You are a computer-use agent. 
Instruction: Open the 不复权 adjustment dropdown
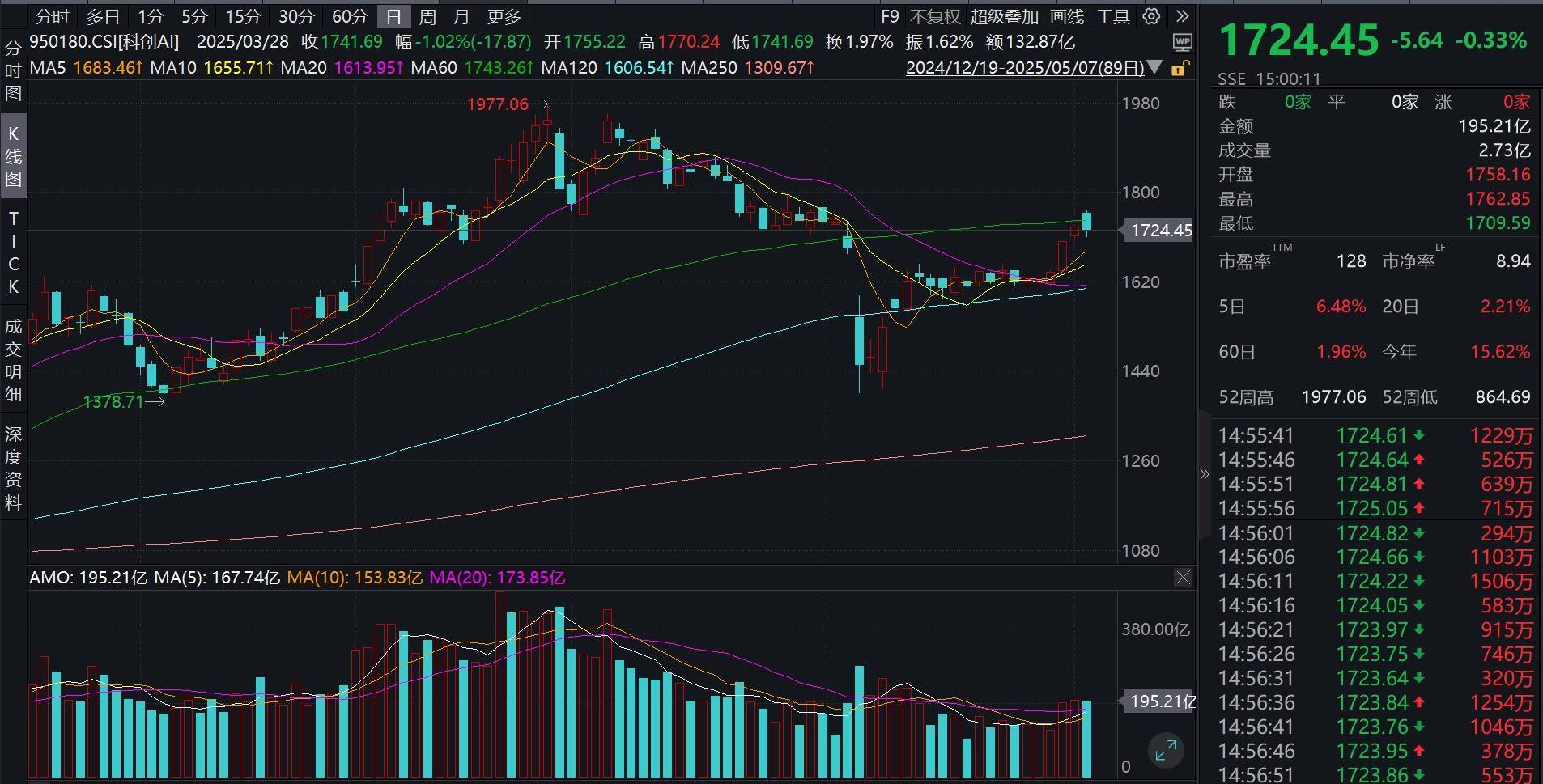coord(934,16)
